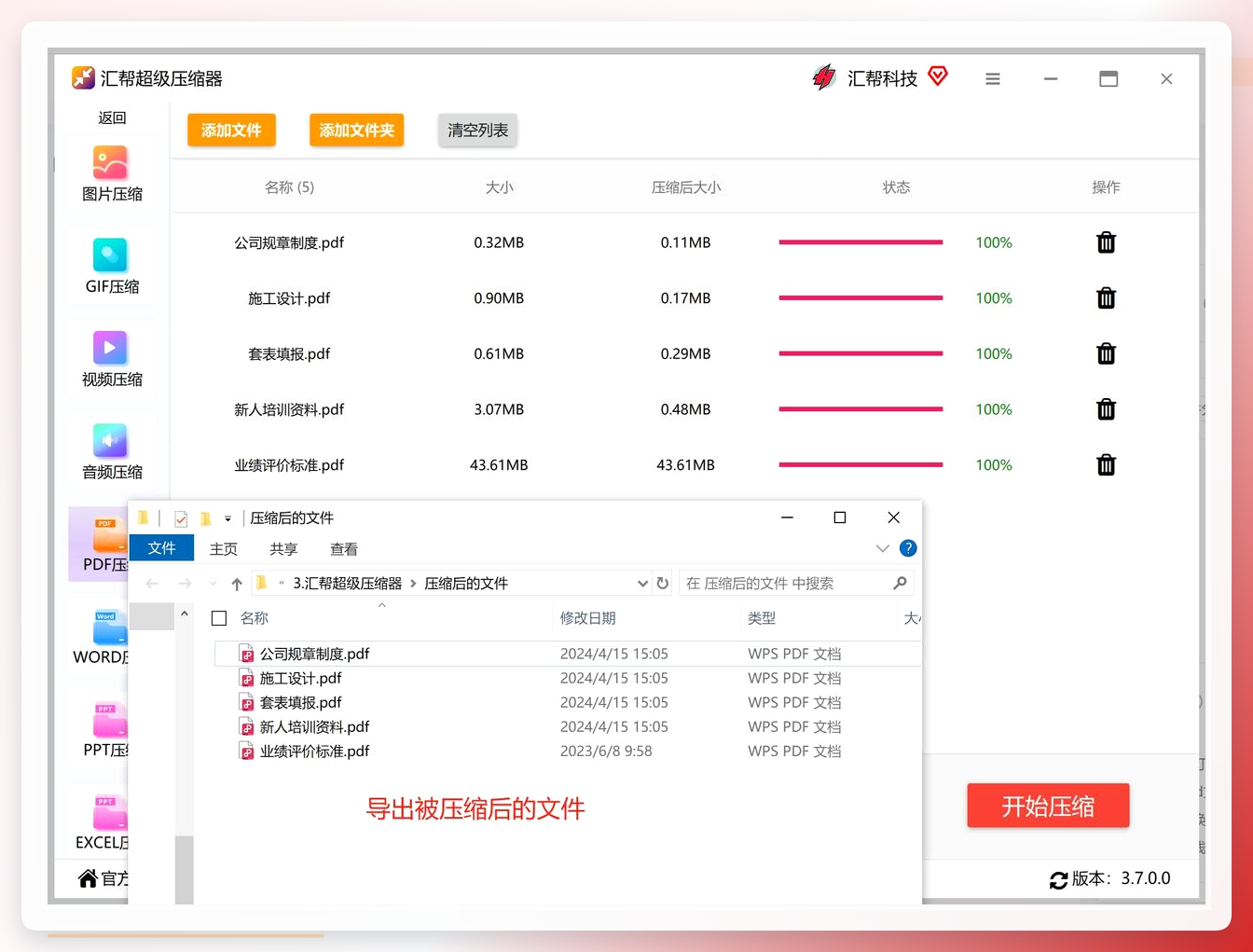Click the 返回 link in the sidebar
The height and width of the screenshot is (952, 1253).
coord(112,117)
